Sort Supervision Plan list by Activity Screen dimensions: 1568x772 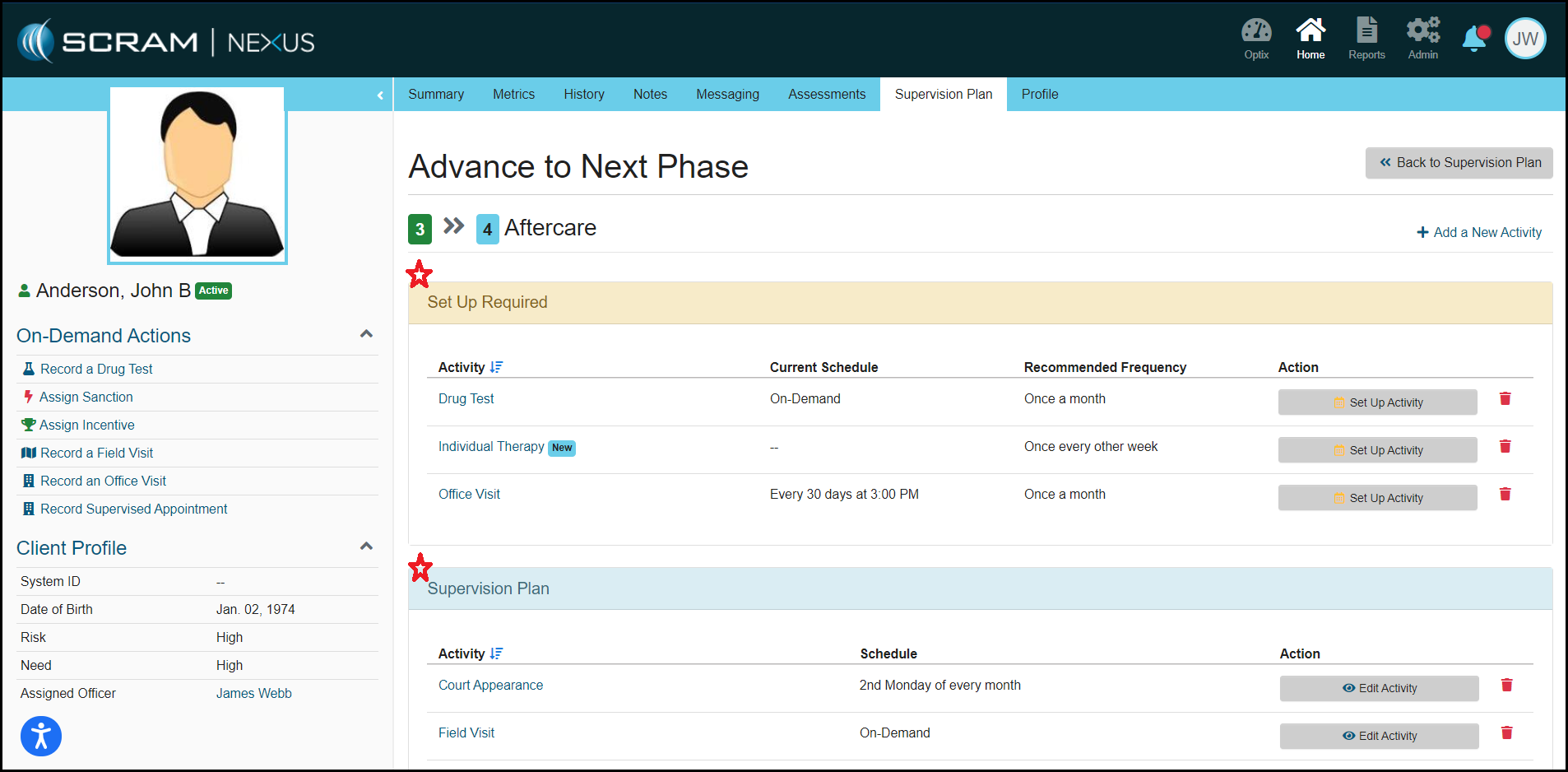click(496, 653)
